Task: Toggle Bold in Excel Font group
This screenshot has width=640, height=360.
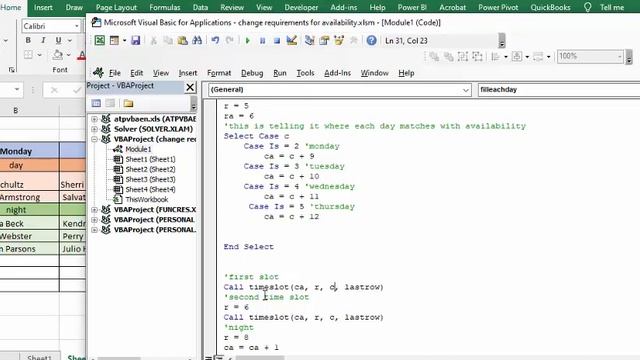Action: click(x=28, y=40)
